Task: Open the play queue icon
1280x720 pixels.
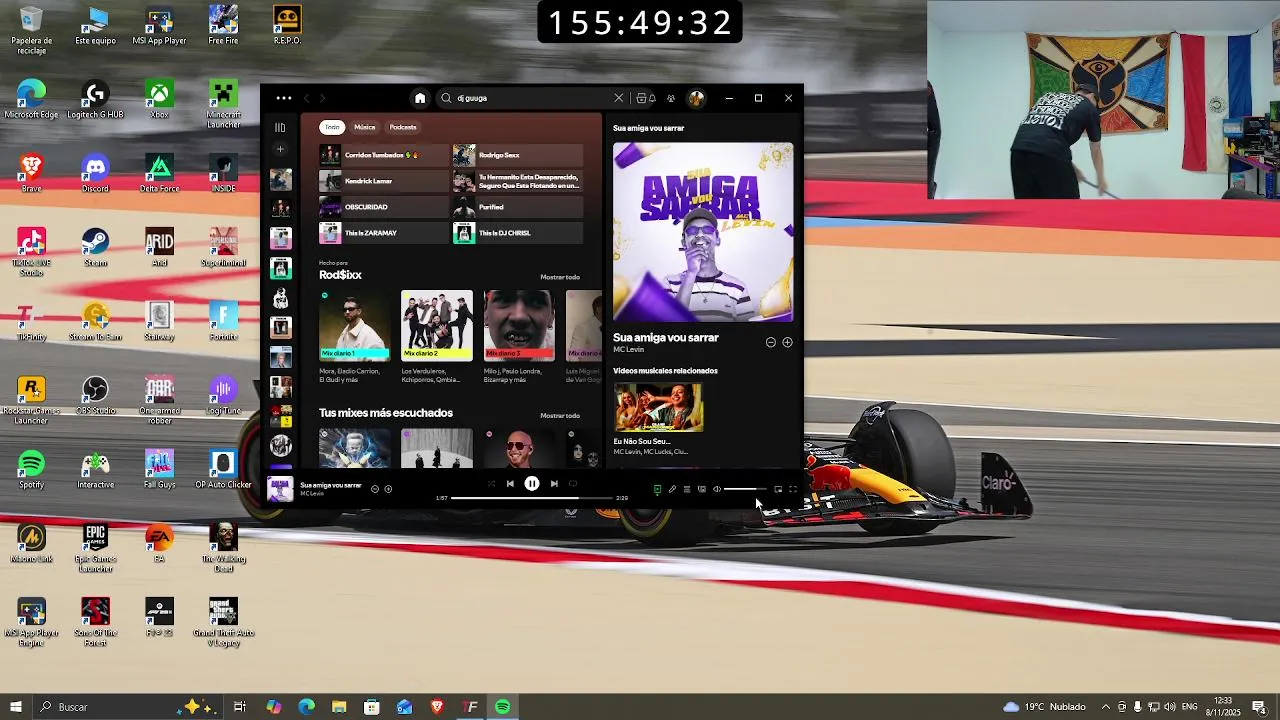Action: pyautogui.click(x=687, y=489)
